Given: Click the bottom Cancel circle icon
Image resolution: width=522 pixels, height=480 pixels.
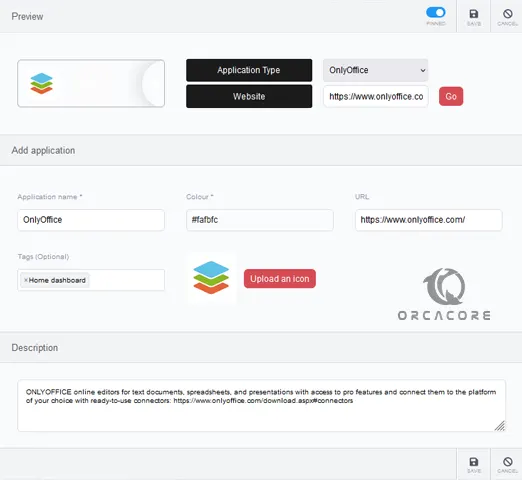Looking at the screenshot, I should pos(508,462).
